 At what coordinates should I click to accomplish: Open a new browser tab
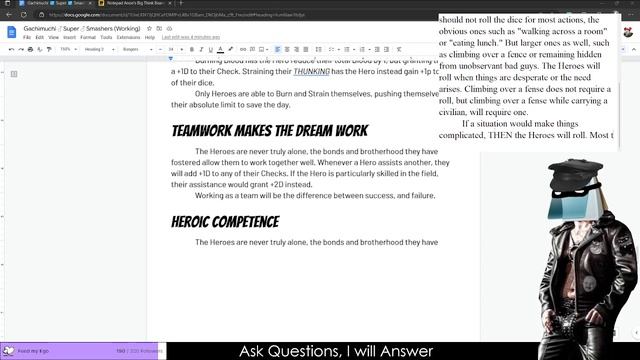[x=181, y=3]
